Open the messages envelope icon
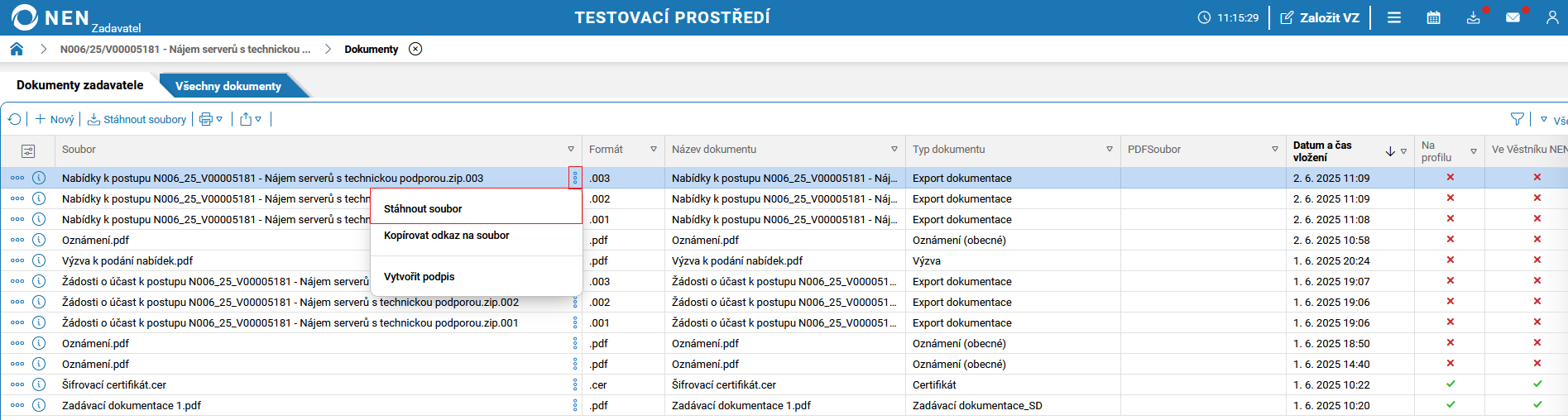Viewport: 1568px width, 420px height. 1513,17
